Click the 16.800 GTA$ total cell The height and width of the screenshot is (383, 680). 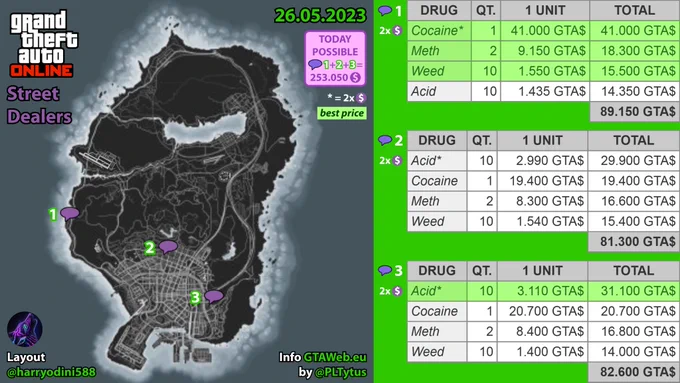pos(634,331)
